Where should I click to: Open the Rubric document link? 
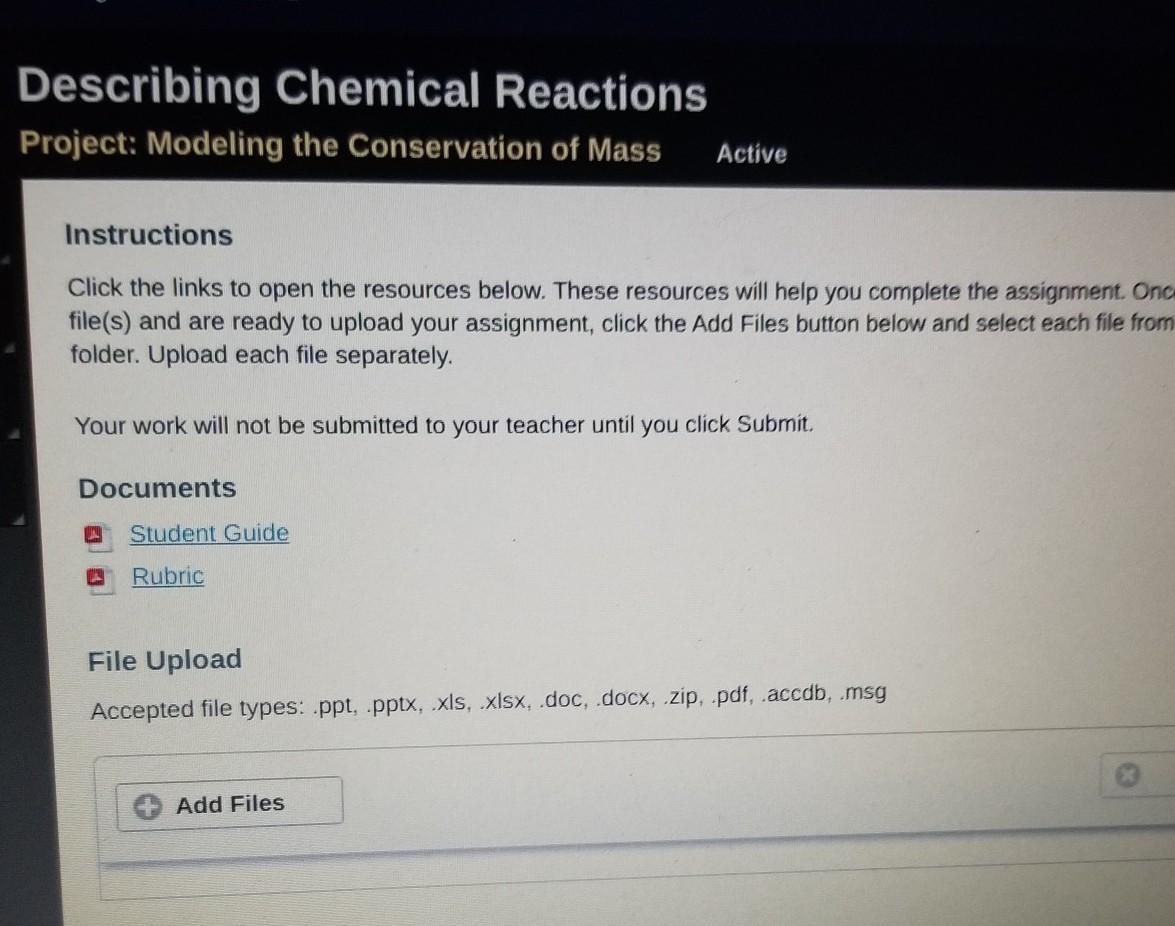click(x=168, y=577)
